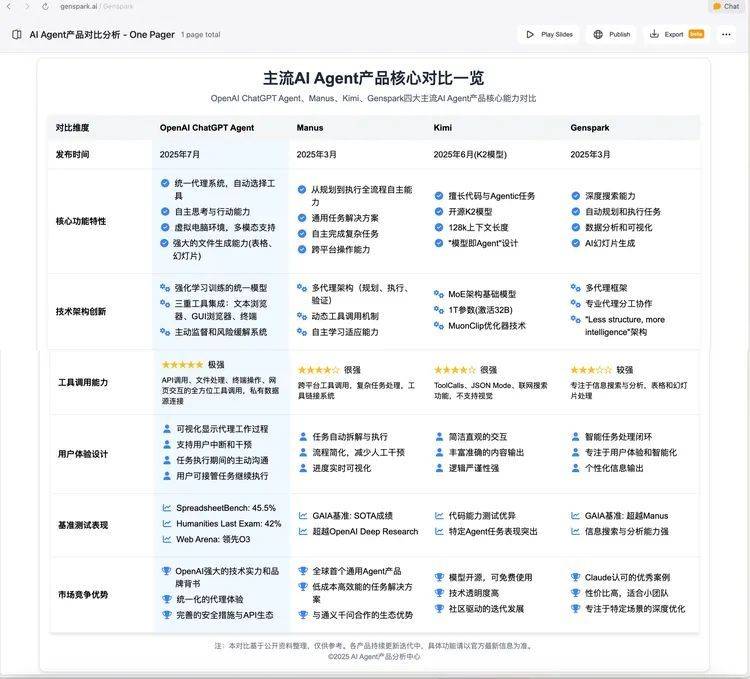The image size is (750, 679).
Task: Click the checkmark icon beside 自主思考与行动能力
Action: [166, 212]
